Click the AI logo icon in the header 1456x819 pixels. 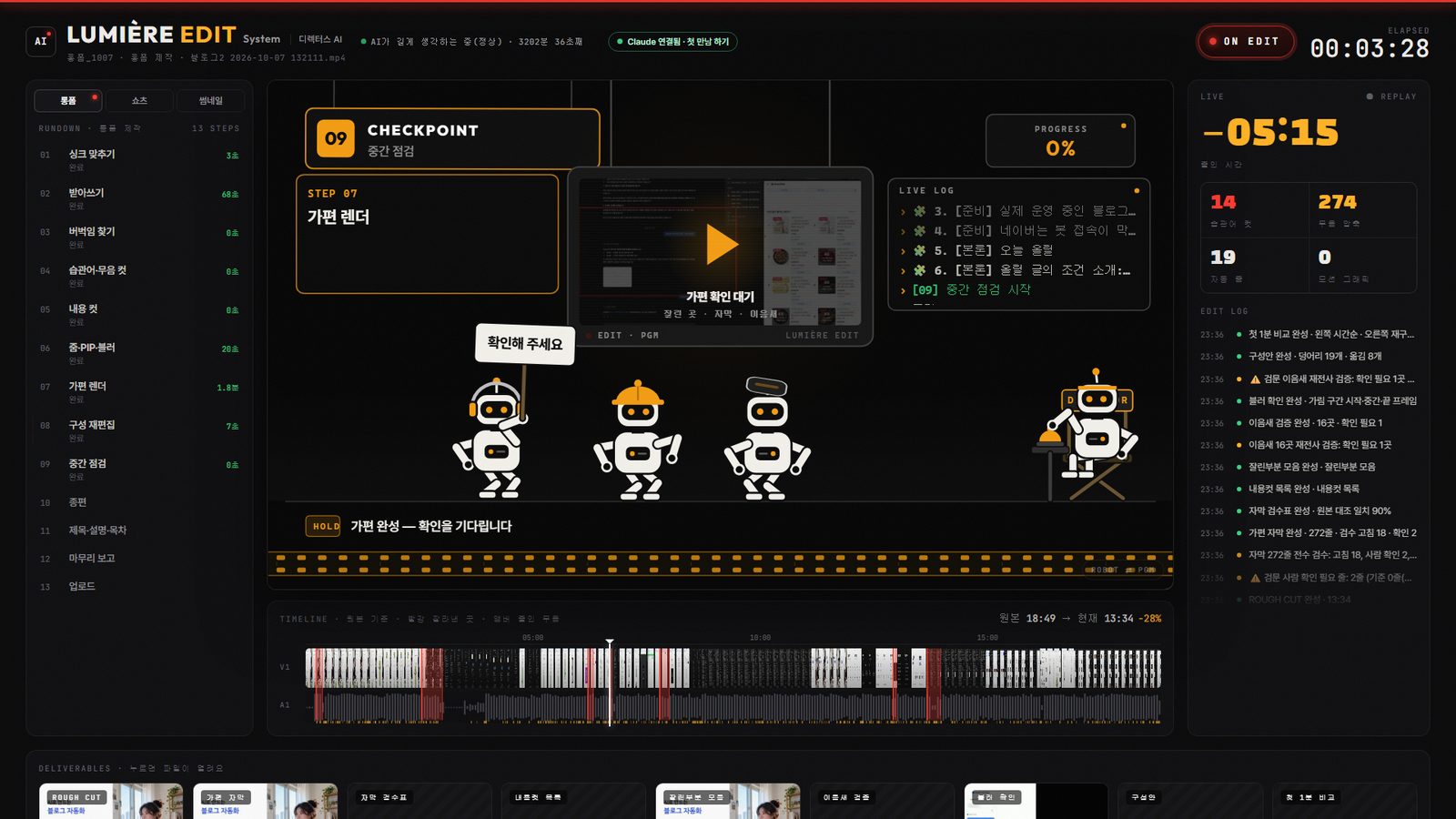coord(41,42)
